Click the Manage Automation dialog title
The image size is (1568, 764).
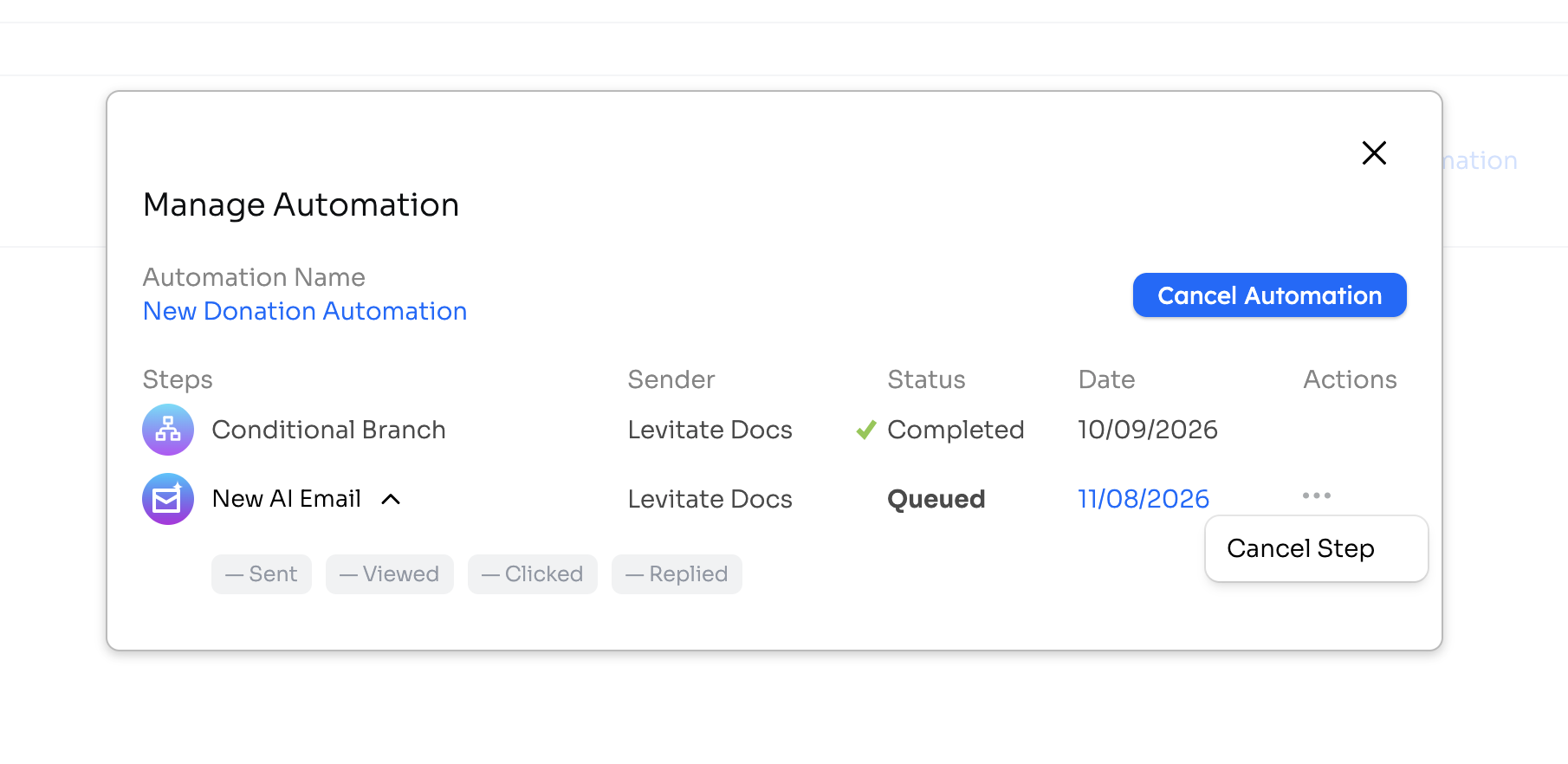coord(301,205)
